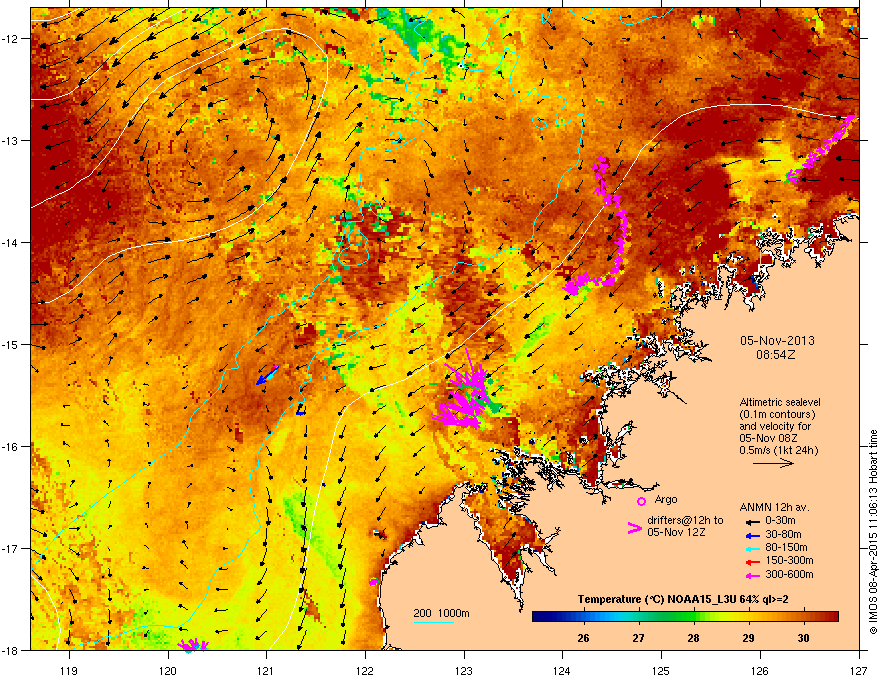Image resolution: width=880 pixels, height=680 pixels.
Task: Click the 26 tick label on colour bar
Action: (583, 638)
